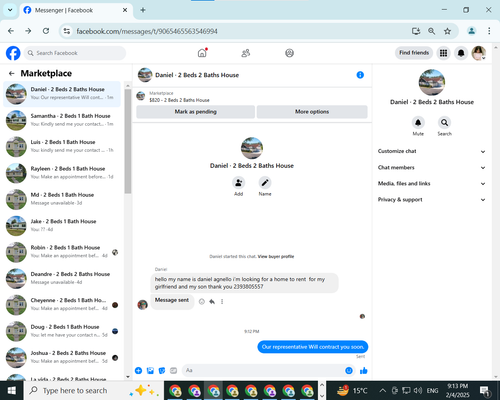Screen dimensions: 500x400
Task: Open the Facebook logo home link
Action: 13,53
